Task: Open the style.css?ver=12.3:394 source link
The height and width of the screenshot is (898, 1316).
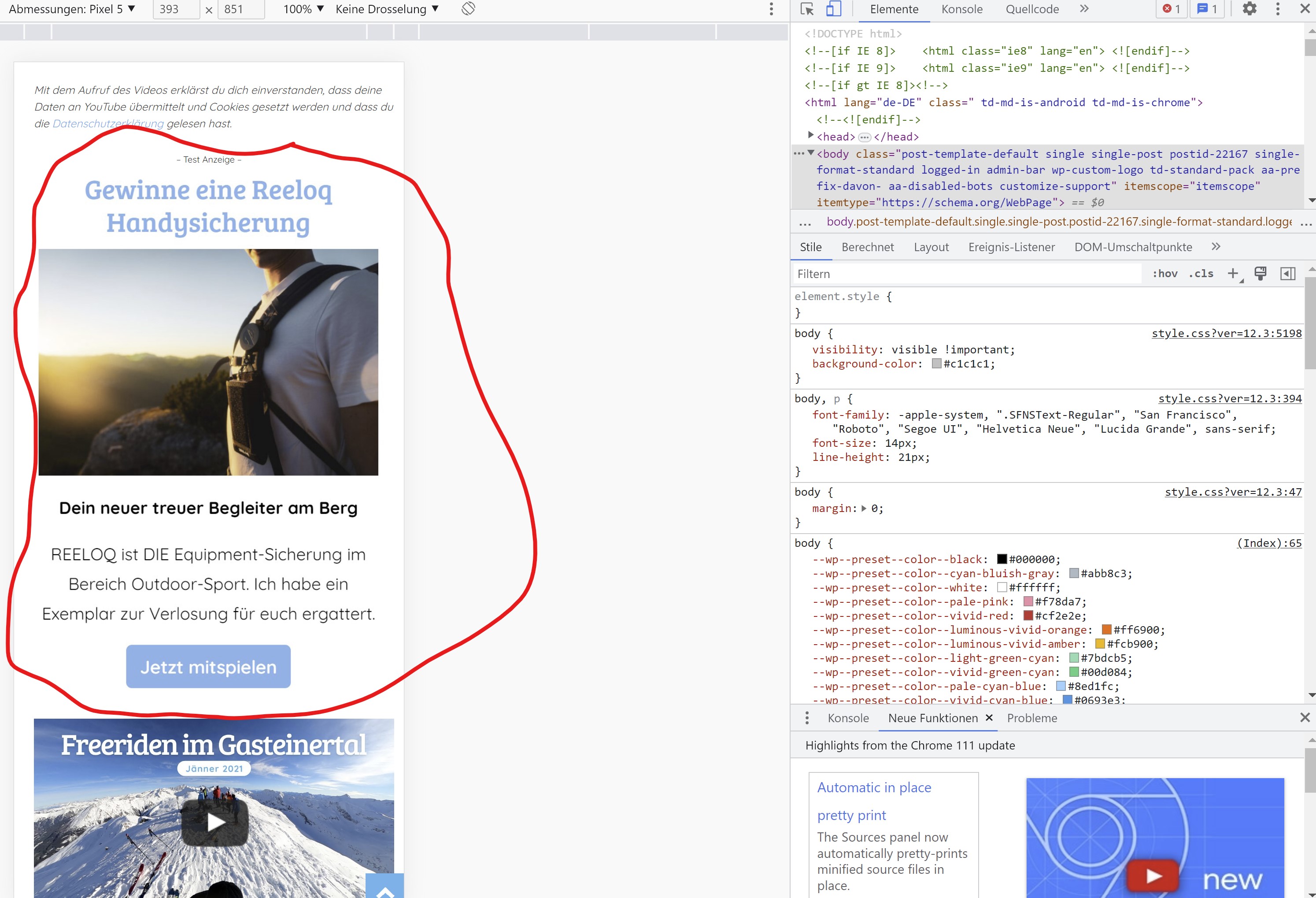Action: [x=1230, y=398]
